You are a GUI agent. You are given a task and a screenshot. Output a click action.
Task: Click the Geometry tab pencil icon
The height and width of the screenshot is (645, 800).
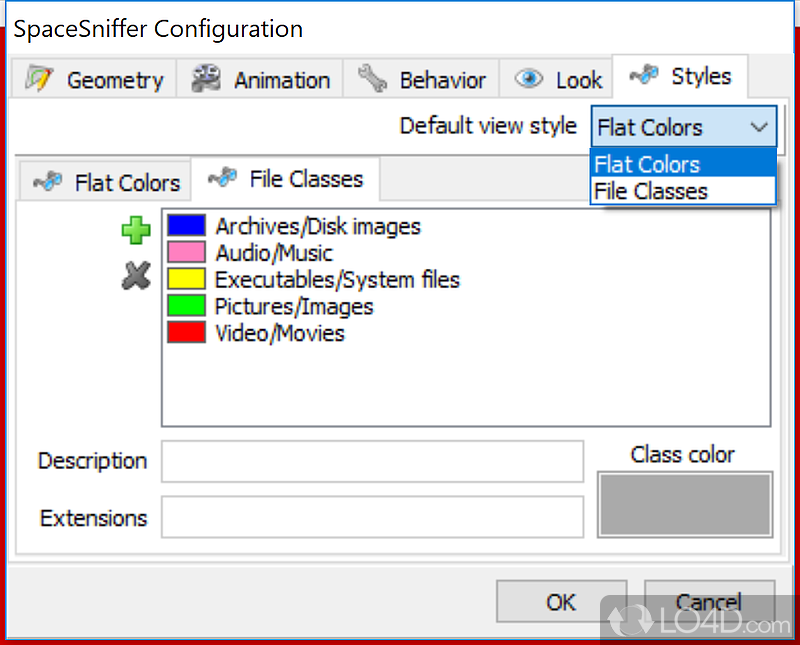(39, 79)
